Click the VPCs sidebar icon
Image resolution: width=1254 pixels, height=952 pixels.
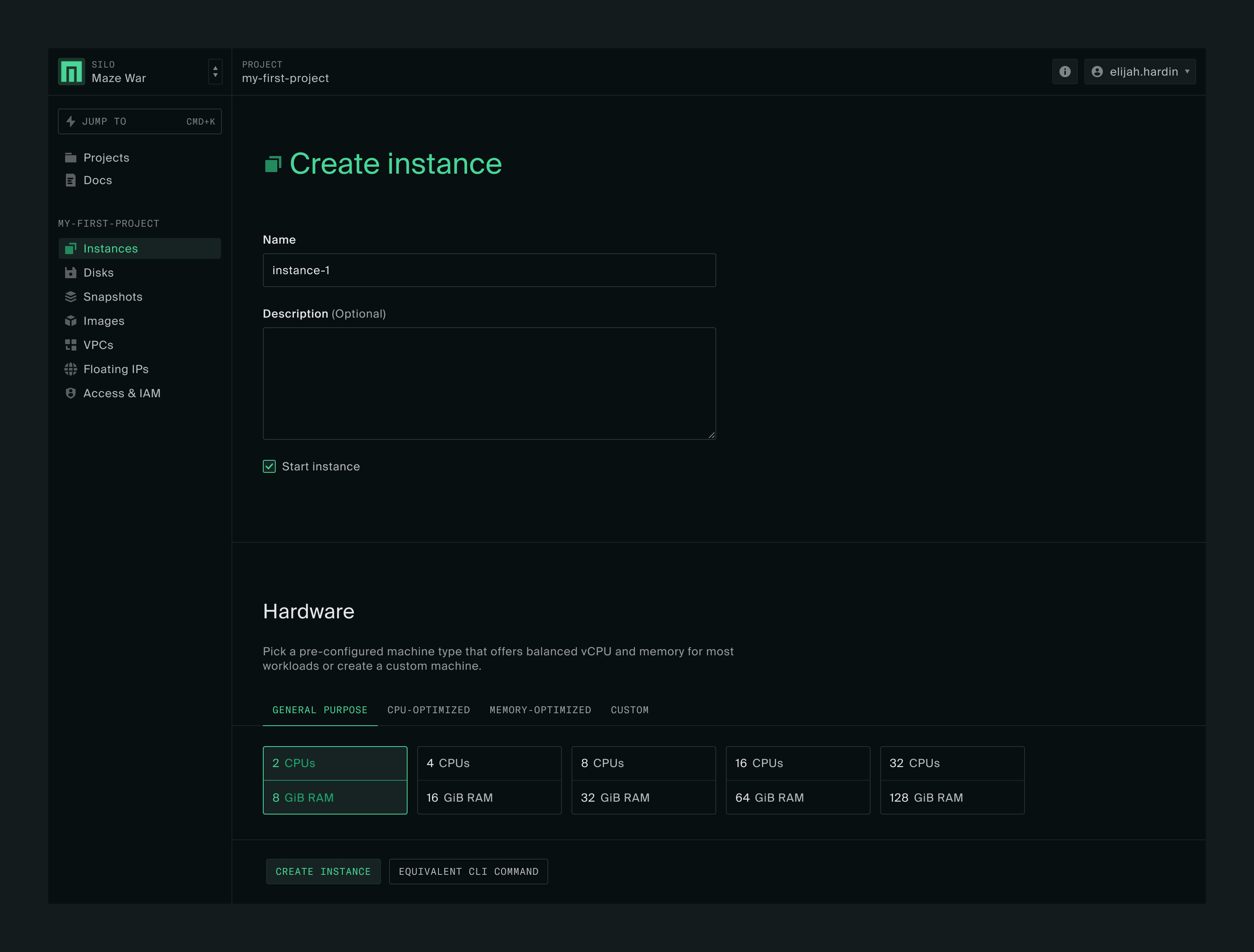(70, 344)
